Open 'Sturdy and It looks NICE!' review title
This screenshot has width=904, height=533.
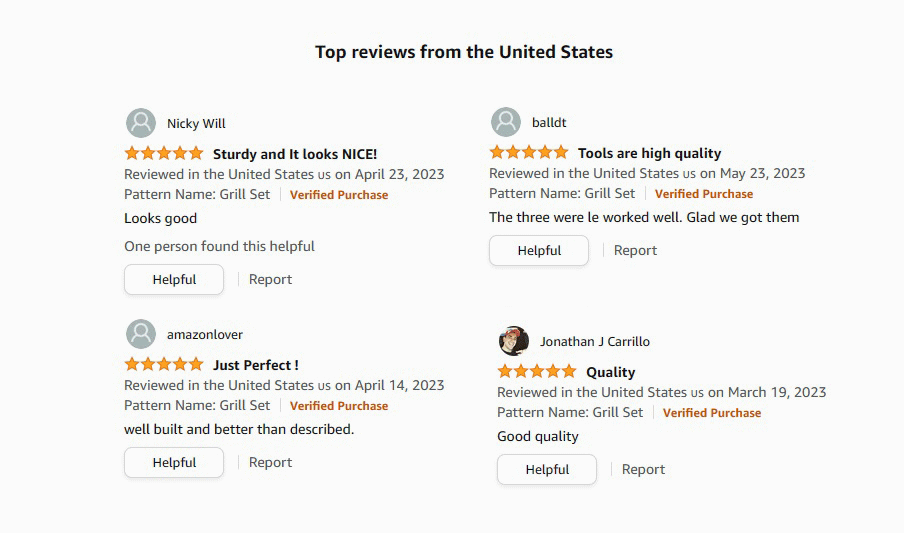click(x=295, y=154)
